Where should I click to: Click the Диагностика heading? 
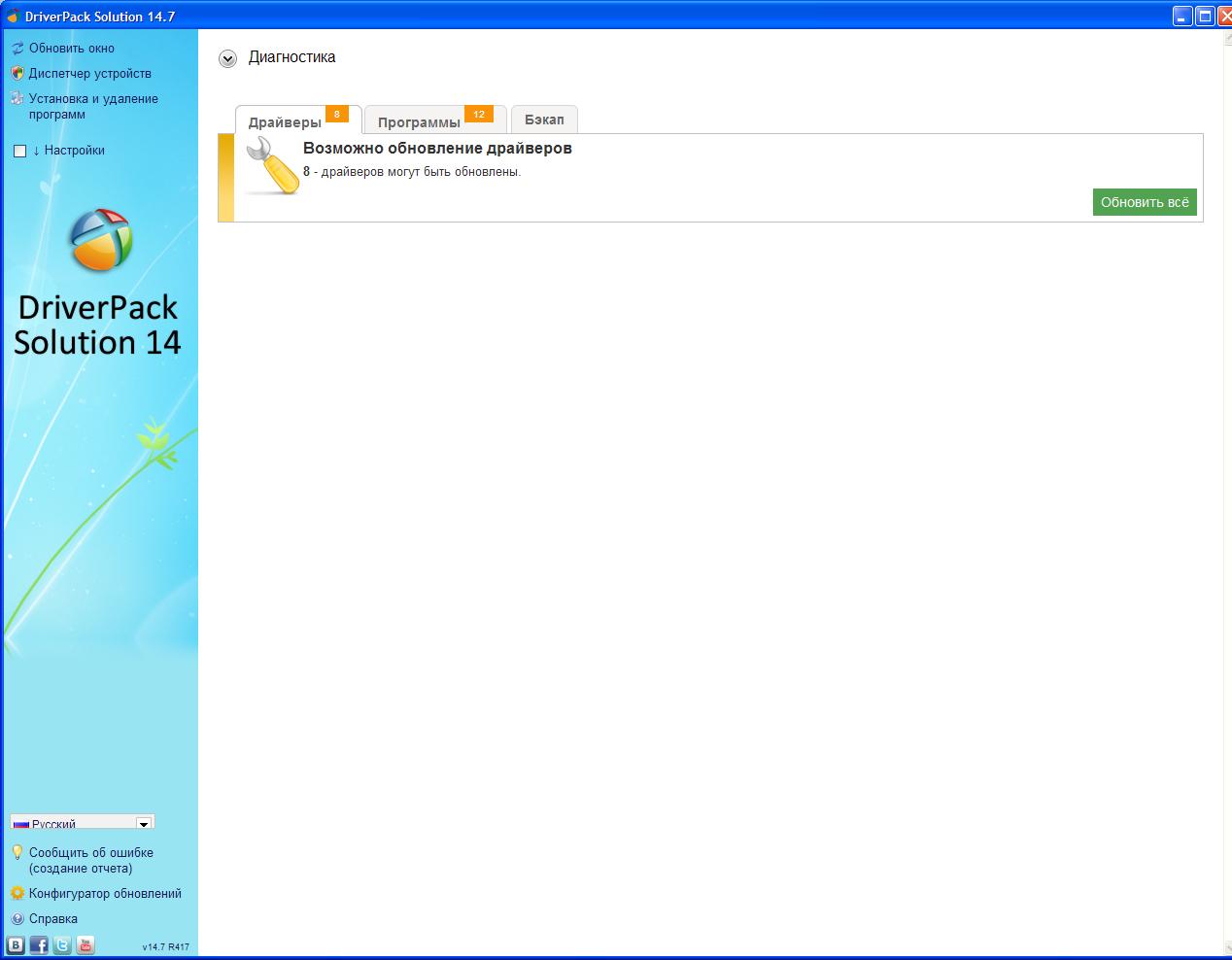[x=291, y=56]
